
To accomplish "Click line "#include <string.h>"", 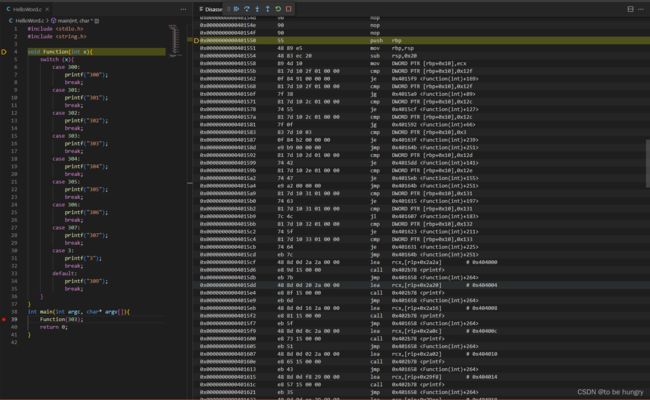I will 57,36.
